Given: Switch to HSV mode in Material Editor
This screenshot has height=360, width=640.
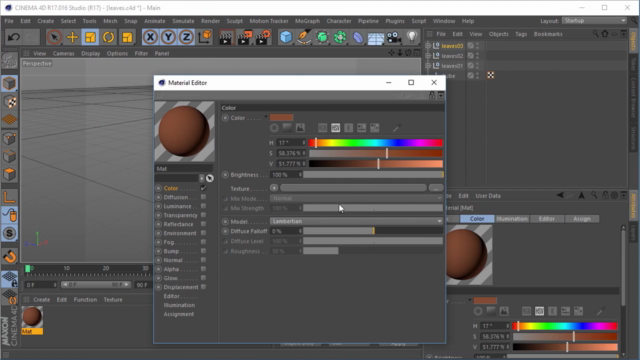Looking at the screenshot, I should [336, 128].
